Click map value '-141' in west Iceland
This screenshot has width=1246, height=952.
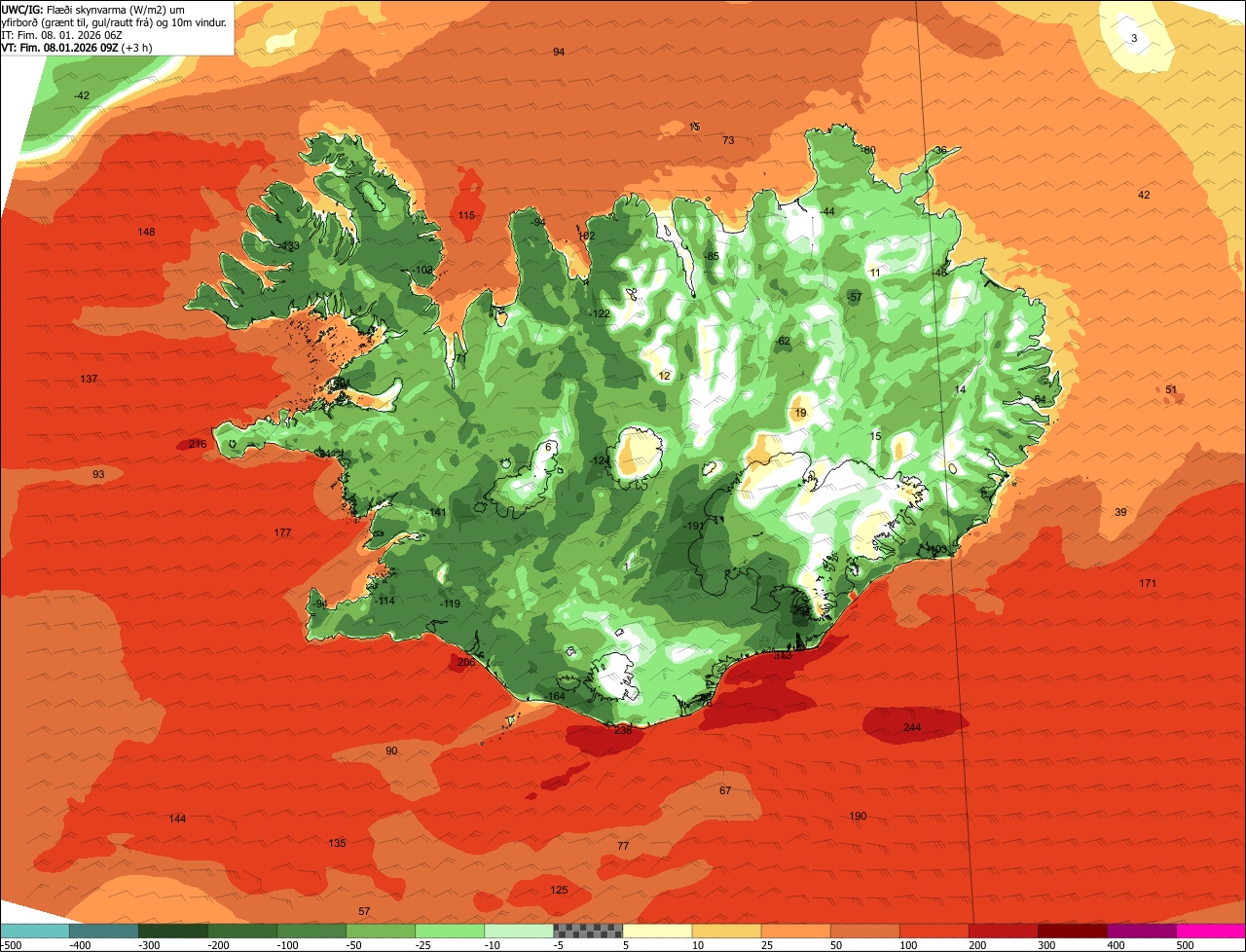point(436,512)
